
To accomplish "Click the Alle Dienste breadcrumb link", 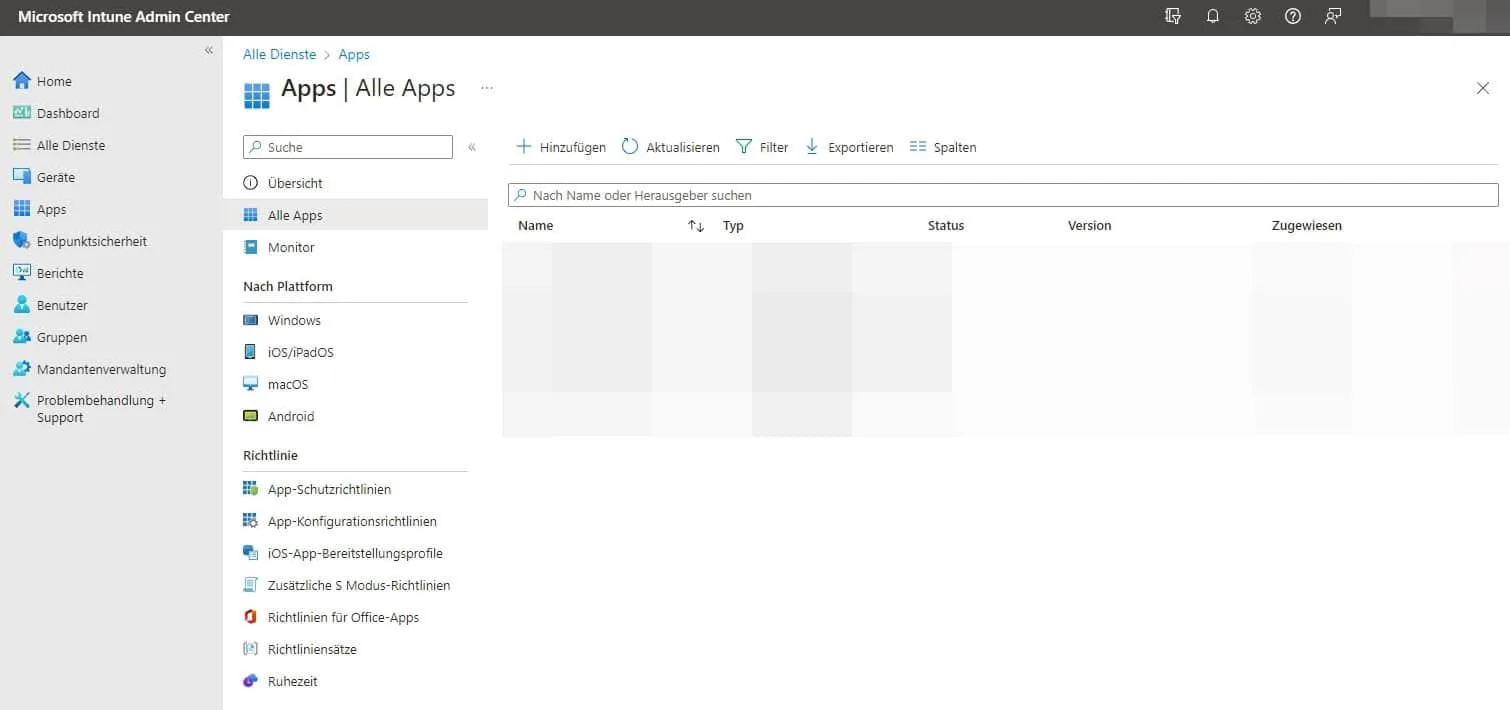I will pos(279,55).
